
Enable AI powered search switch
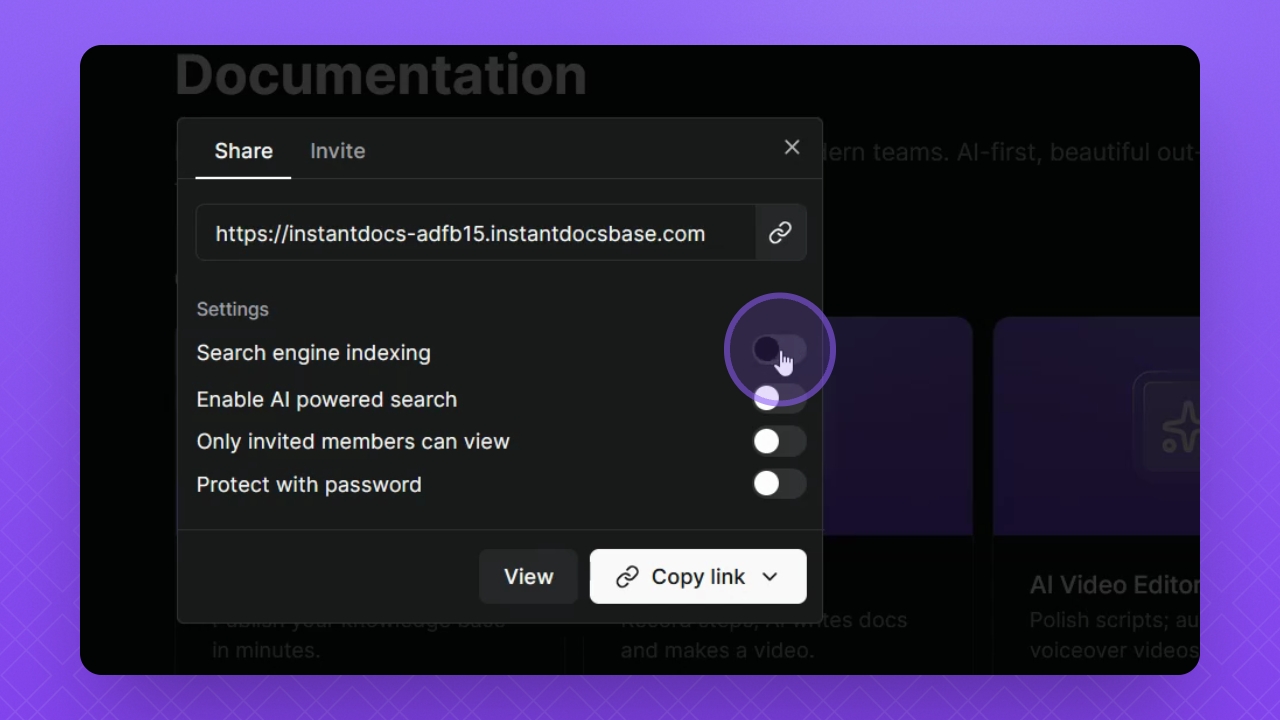coord(779,399)
